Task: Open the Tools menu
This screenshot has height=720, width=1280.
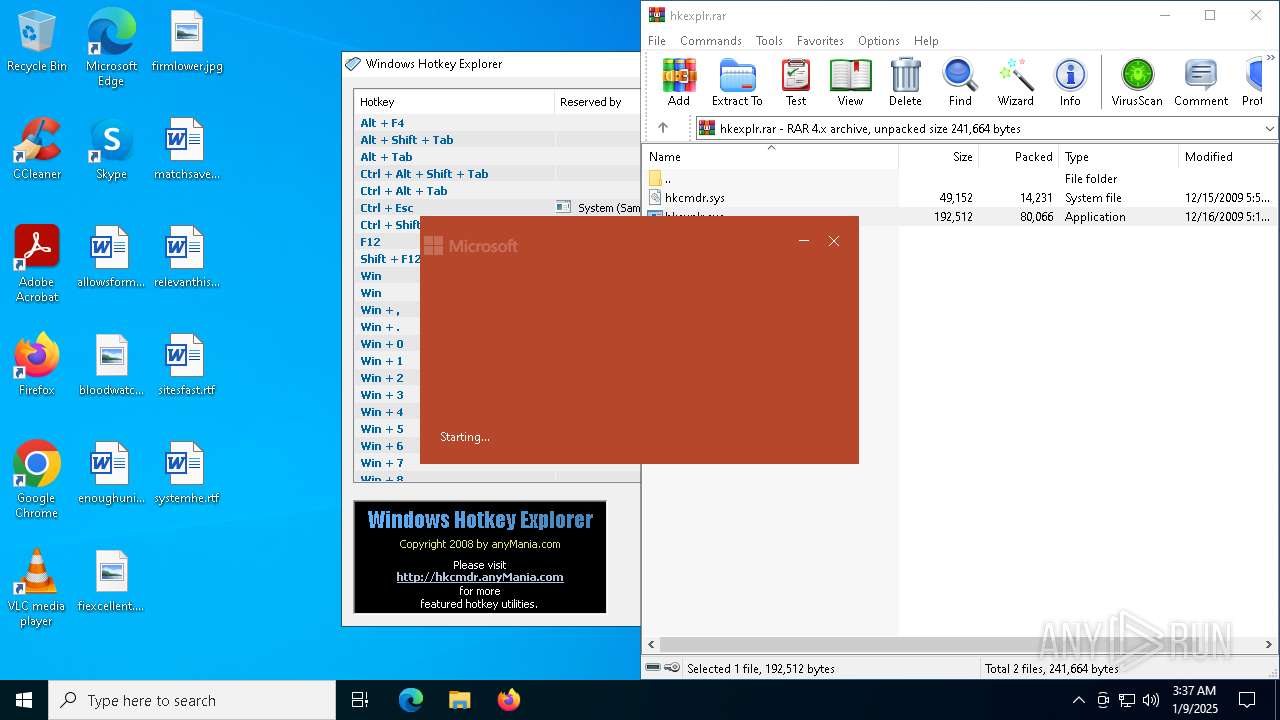Action: pos(769,41)
